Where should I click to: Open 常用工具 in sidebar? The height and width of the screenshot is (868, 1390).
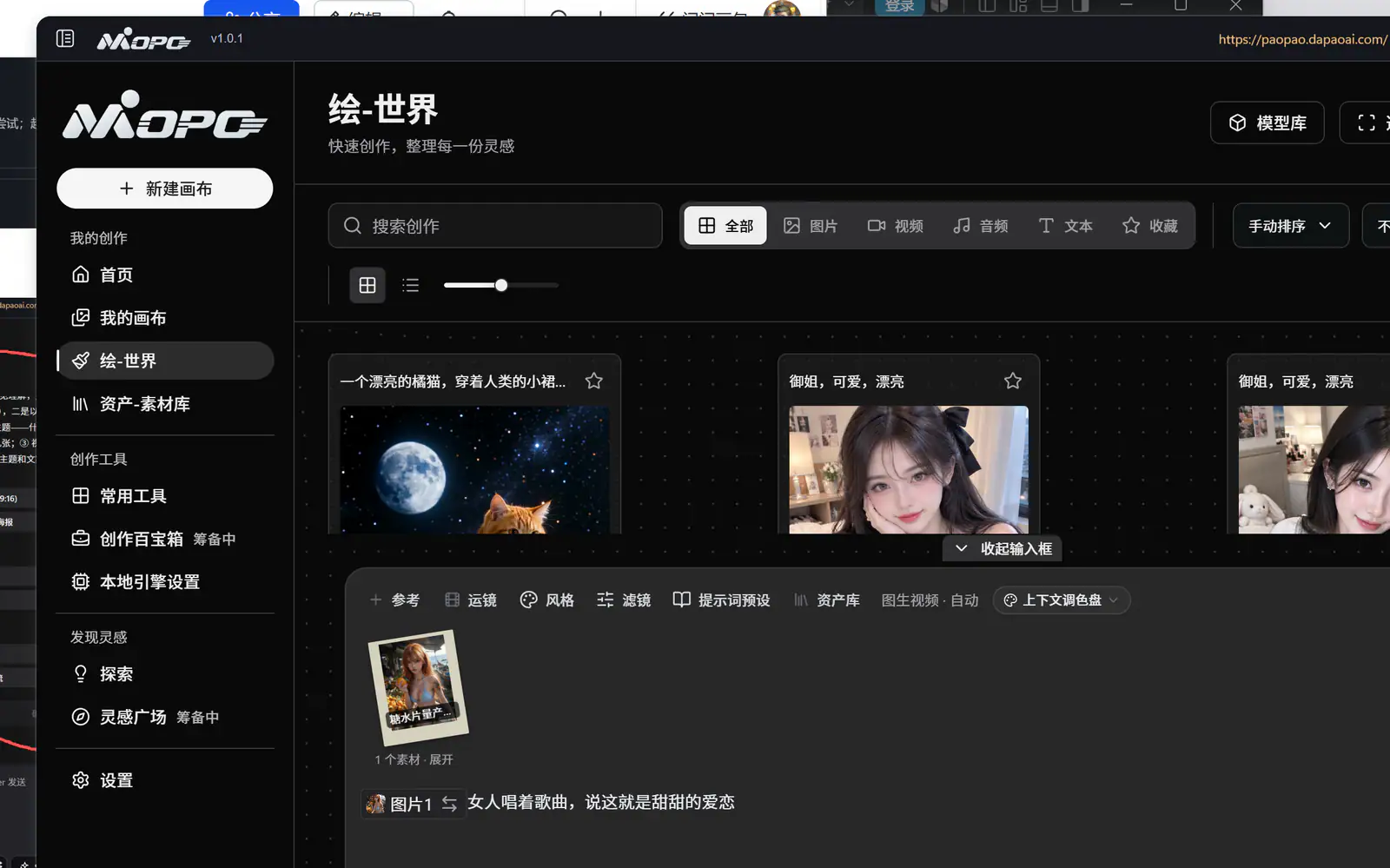(165, 496)
